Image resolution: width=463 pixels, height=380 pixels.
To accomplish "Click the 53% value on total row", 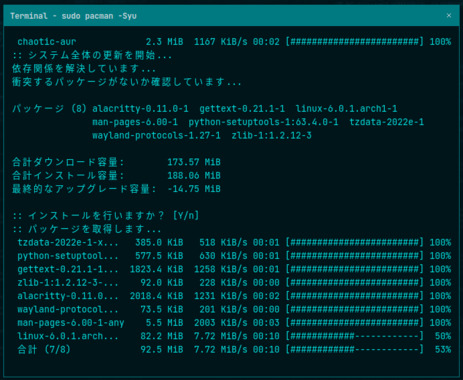I will click(443, 349).
